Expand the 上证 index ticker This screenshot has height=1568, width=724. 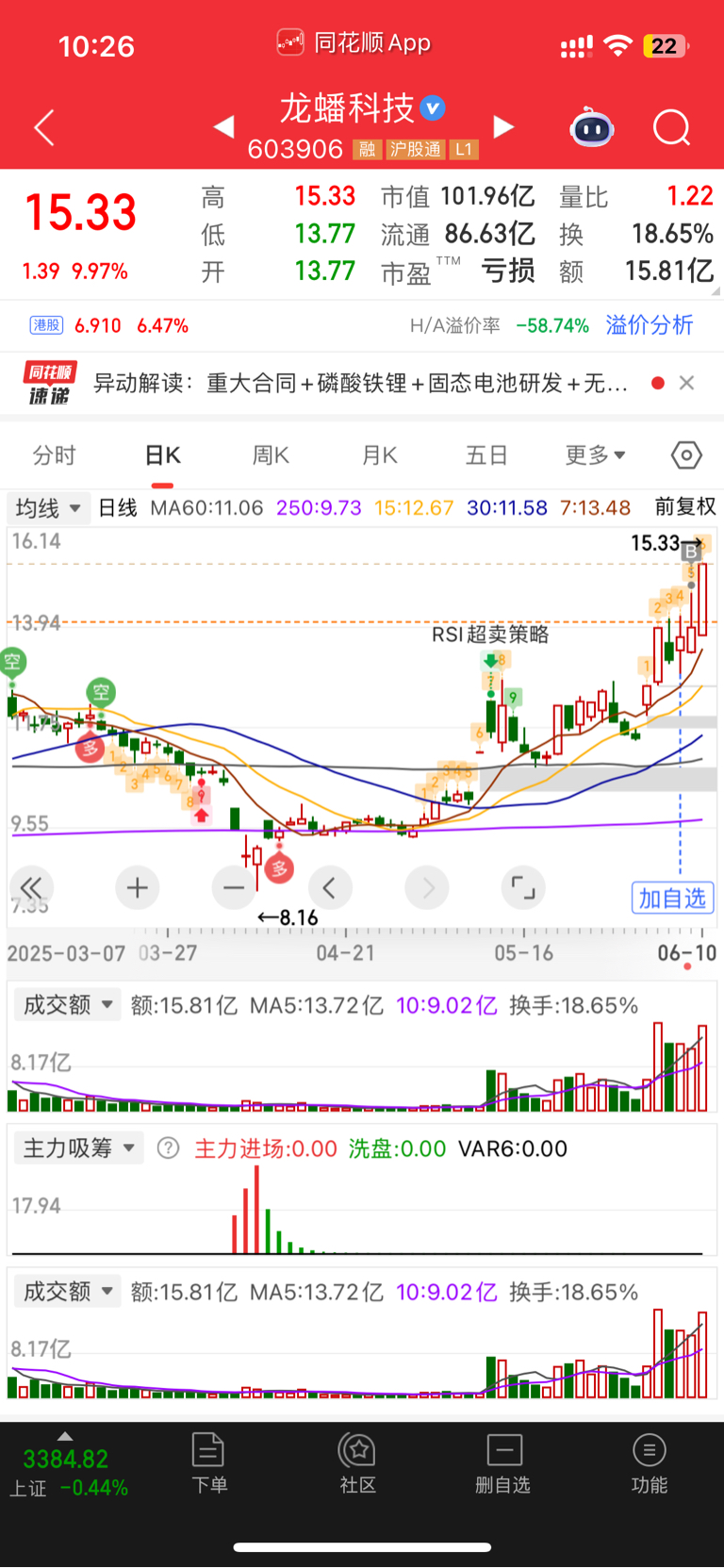click(66, 1466)
